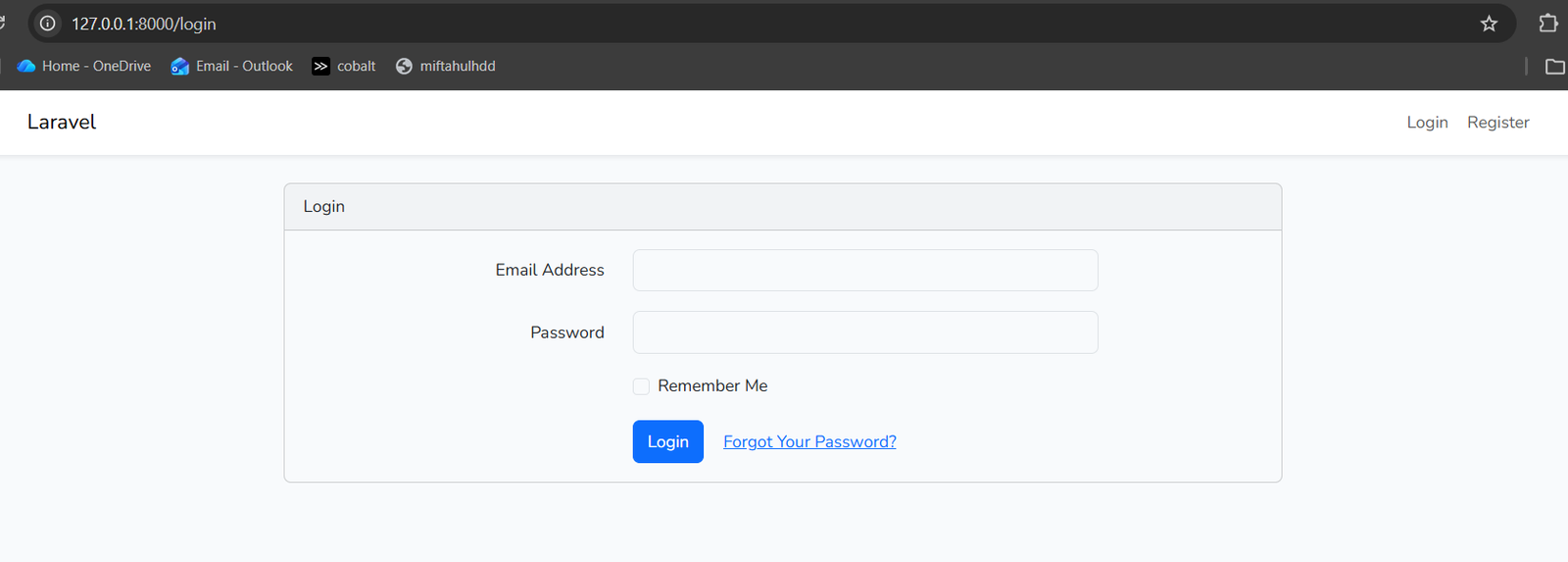Tick the Remember Me checkbox
Viewport: 1568px width, 562px height.
pos(641,386)
